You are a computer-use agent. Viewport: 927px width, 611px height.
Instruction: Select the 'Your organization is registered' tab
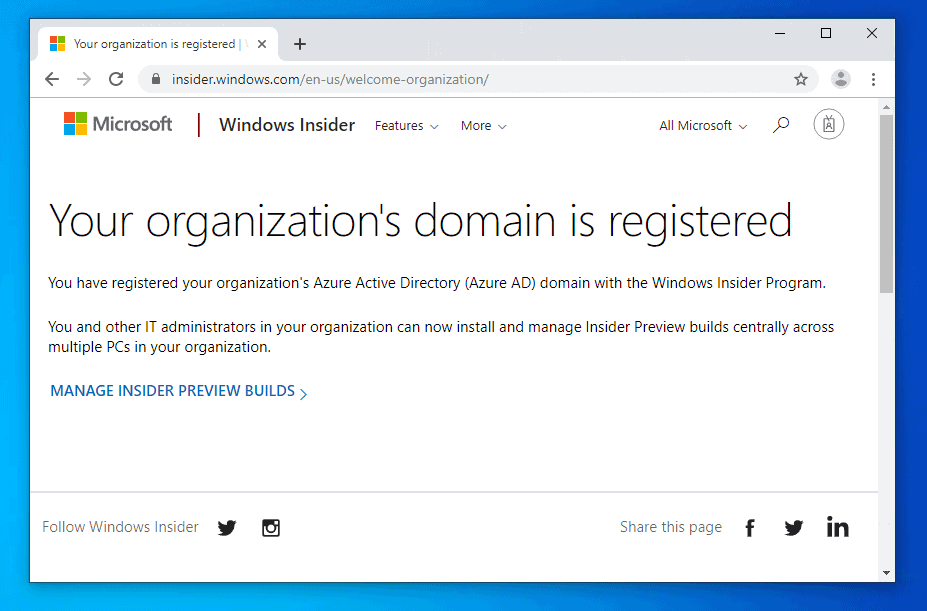(158, 44)
